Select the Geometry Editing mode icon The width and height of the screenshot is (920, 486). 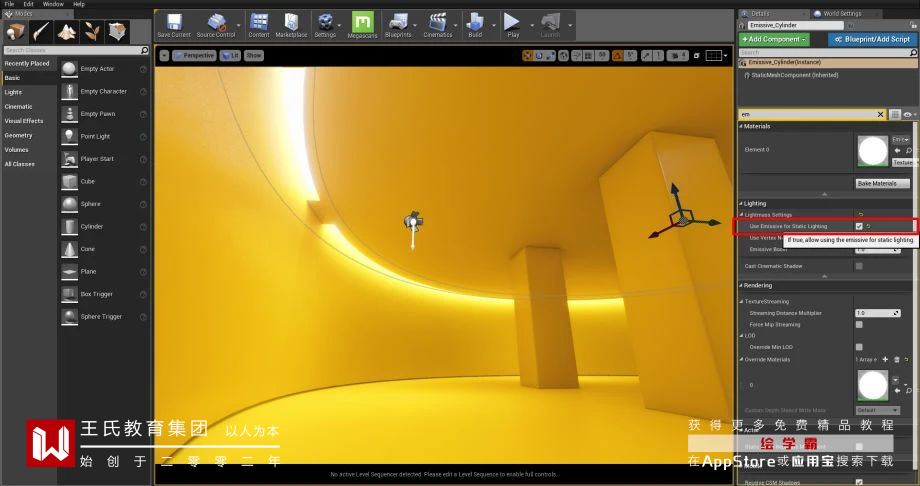(117, 31)
